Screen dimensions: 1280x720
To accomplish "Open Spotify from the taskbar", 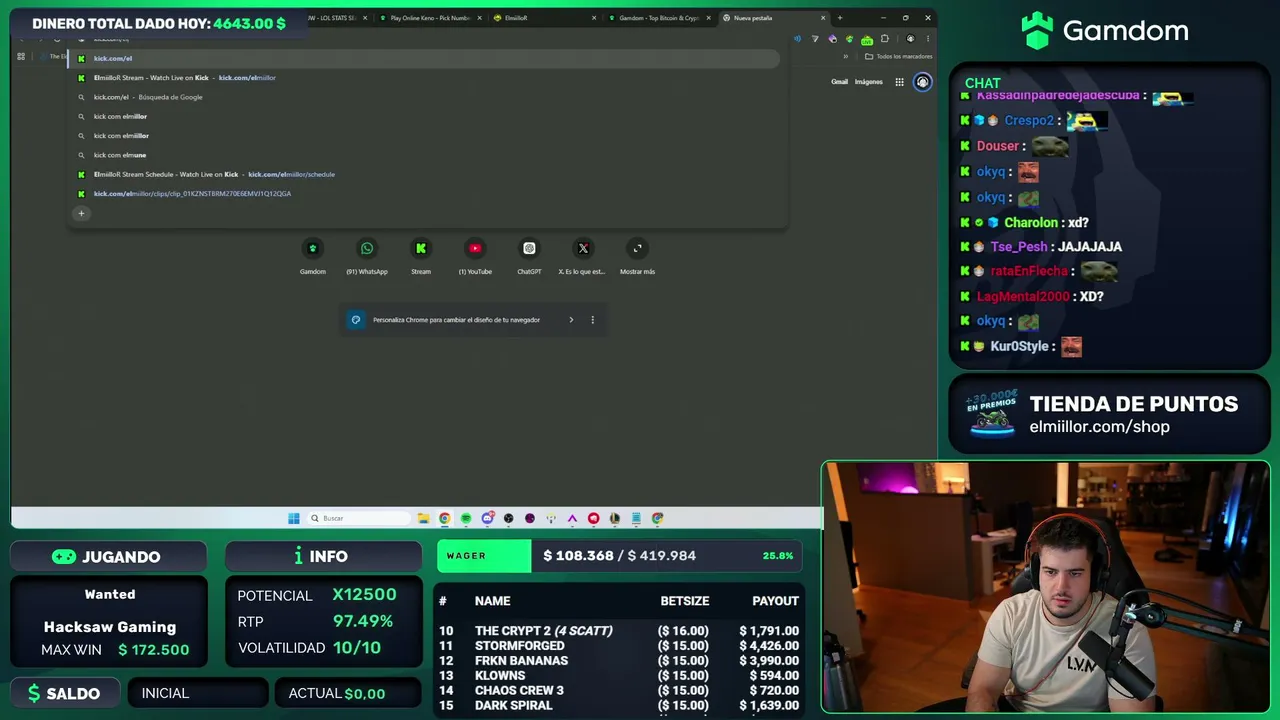I will coord(466,518).
